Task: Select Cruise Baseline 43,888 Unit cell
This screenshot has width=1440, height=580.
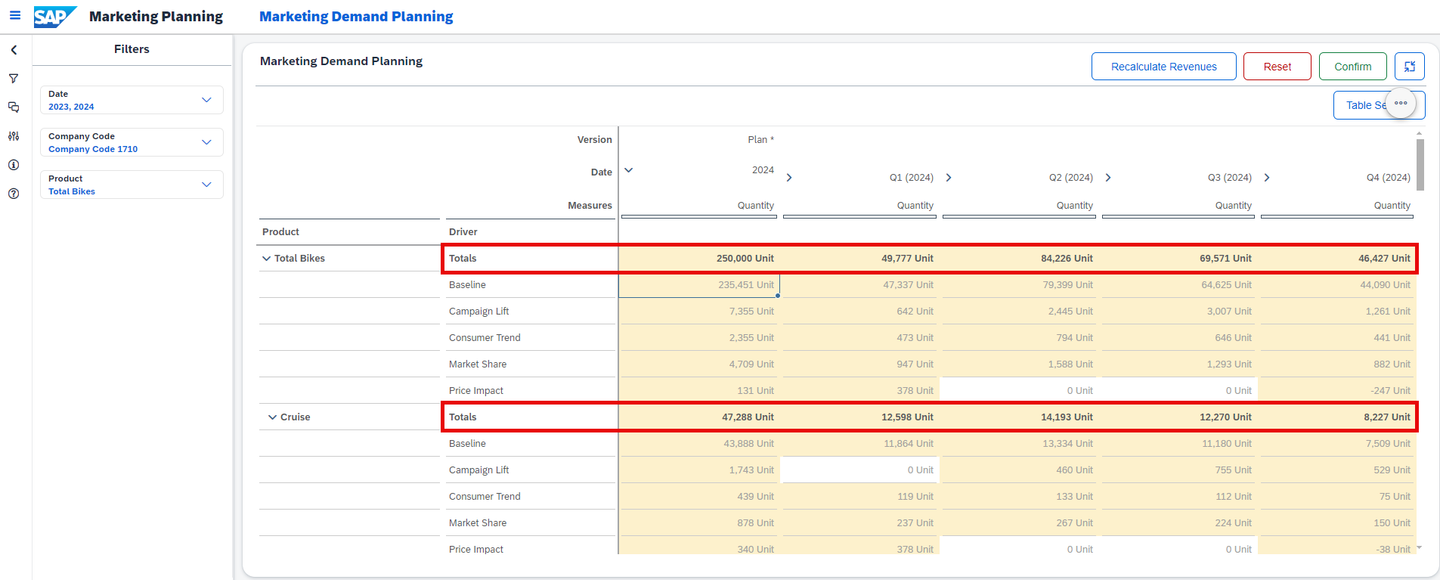Action: click(699, 443)
